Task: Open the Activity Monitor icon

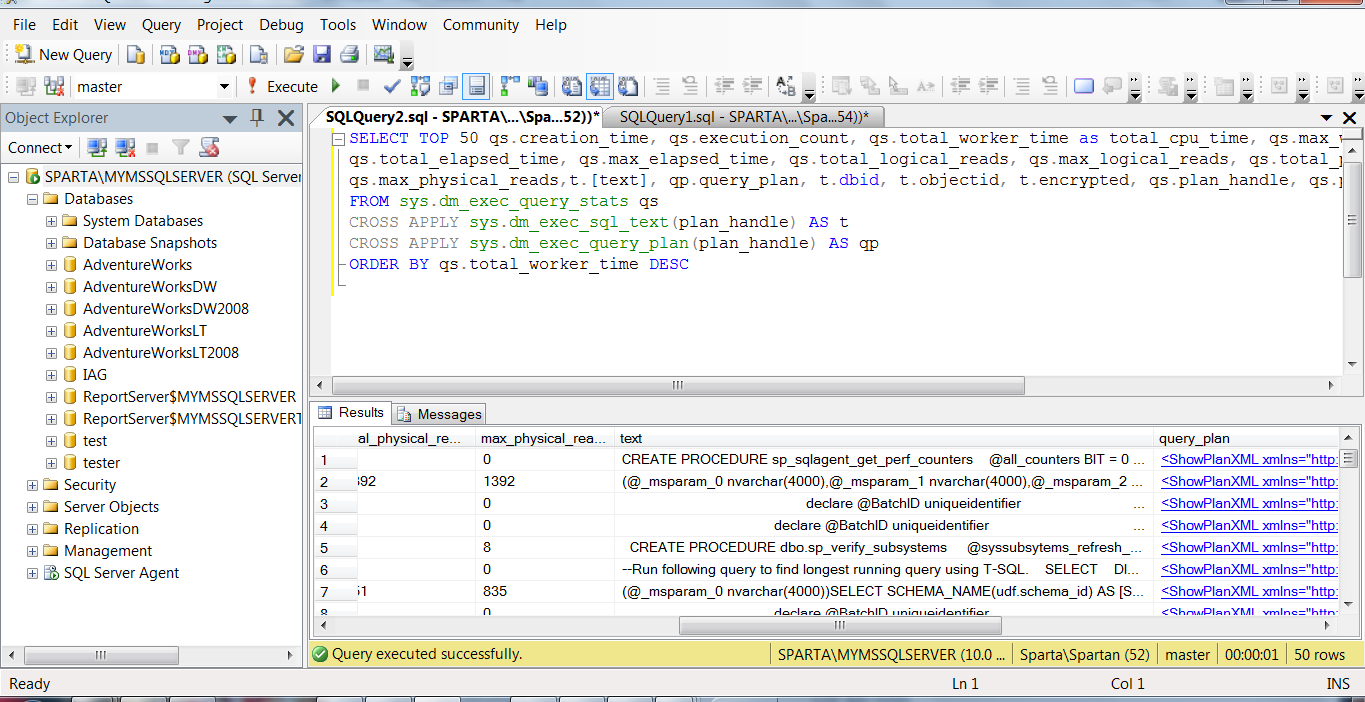Action: click(383, 55)
